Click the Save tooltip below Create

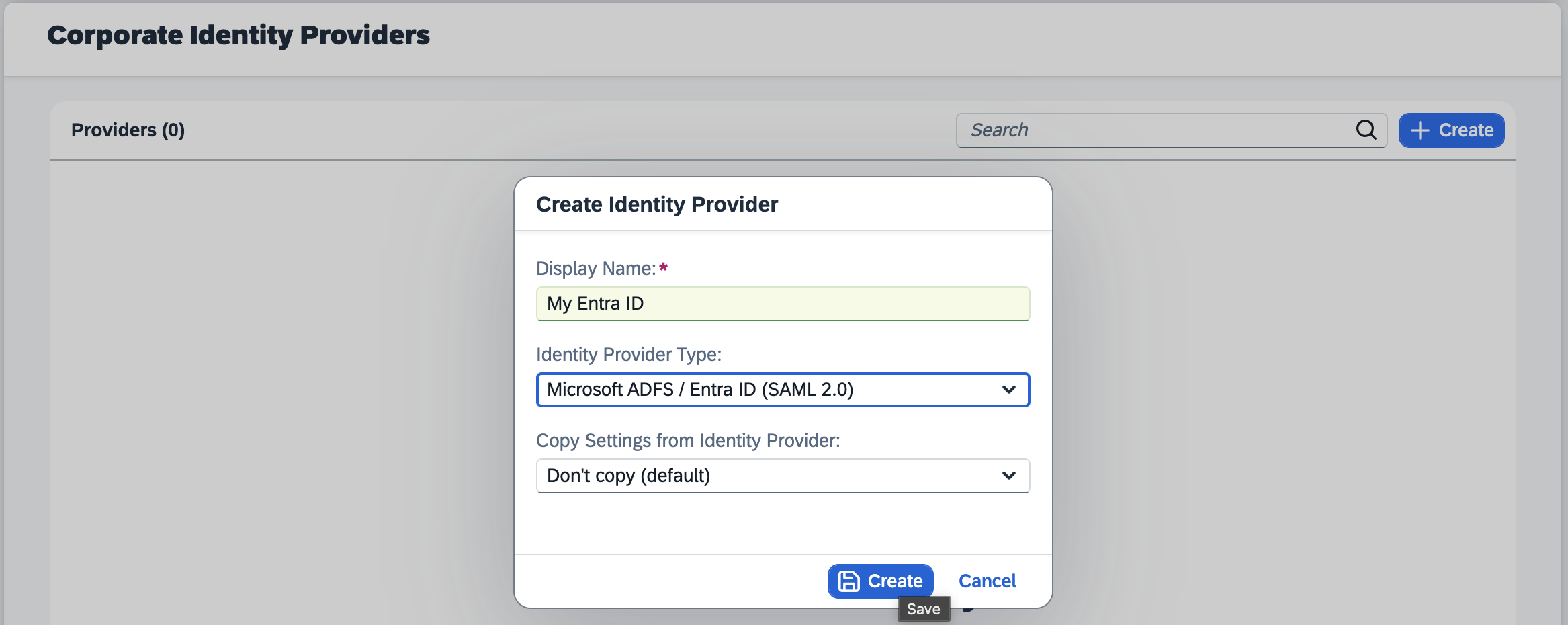[x=923, y=609]
